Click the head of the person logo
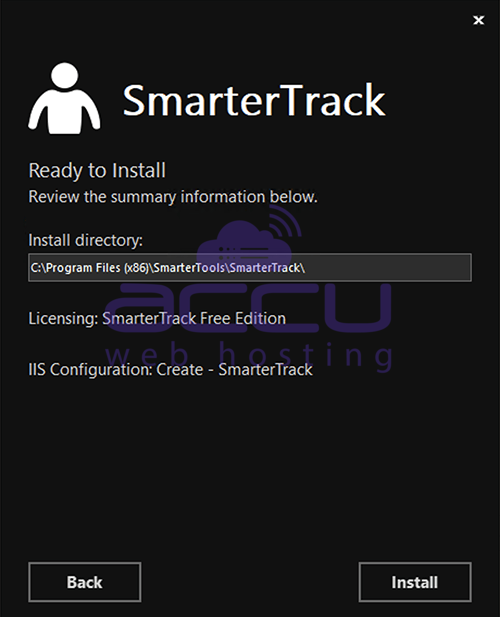Viewport: 500px width, 617px height. coord(65,76)
